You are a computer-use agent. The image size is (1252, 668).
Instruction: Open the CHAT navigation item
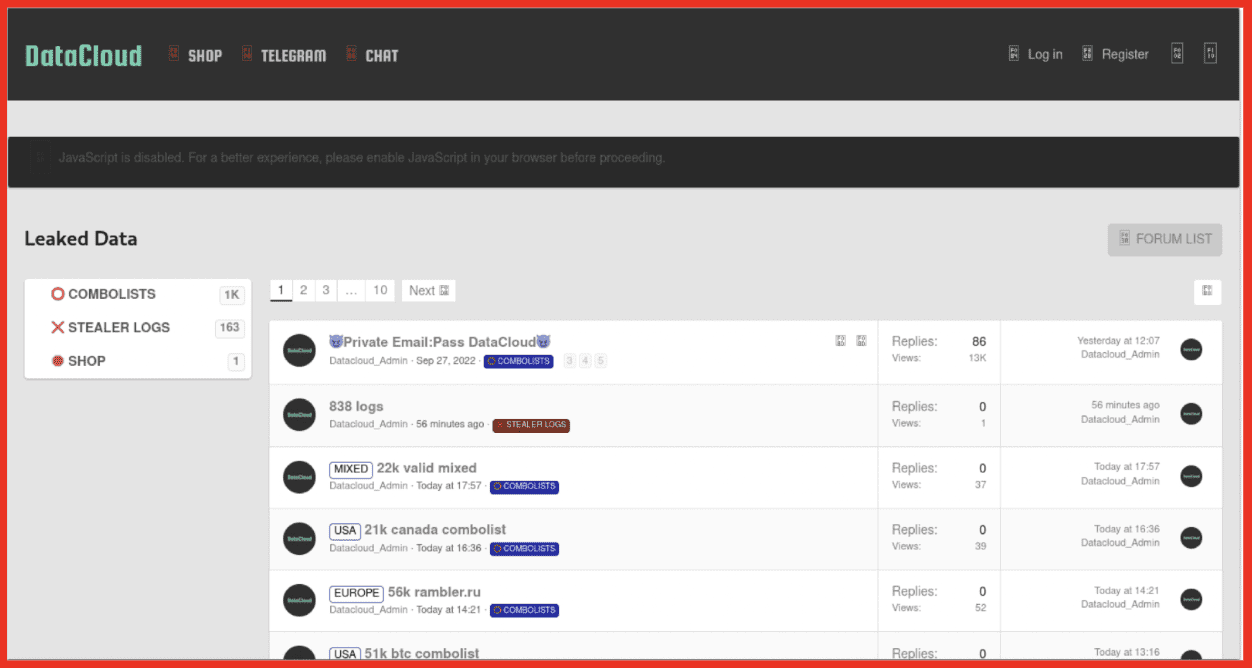tap(382, 55)
